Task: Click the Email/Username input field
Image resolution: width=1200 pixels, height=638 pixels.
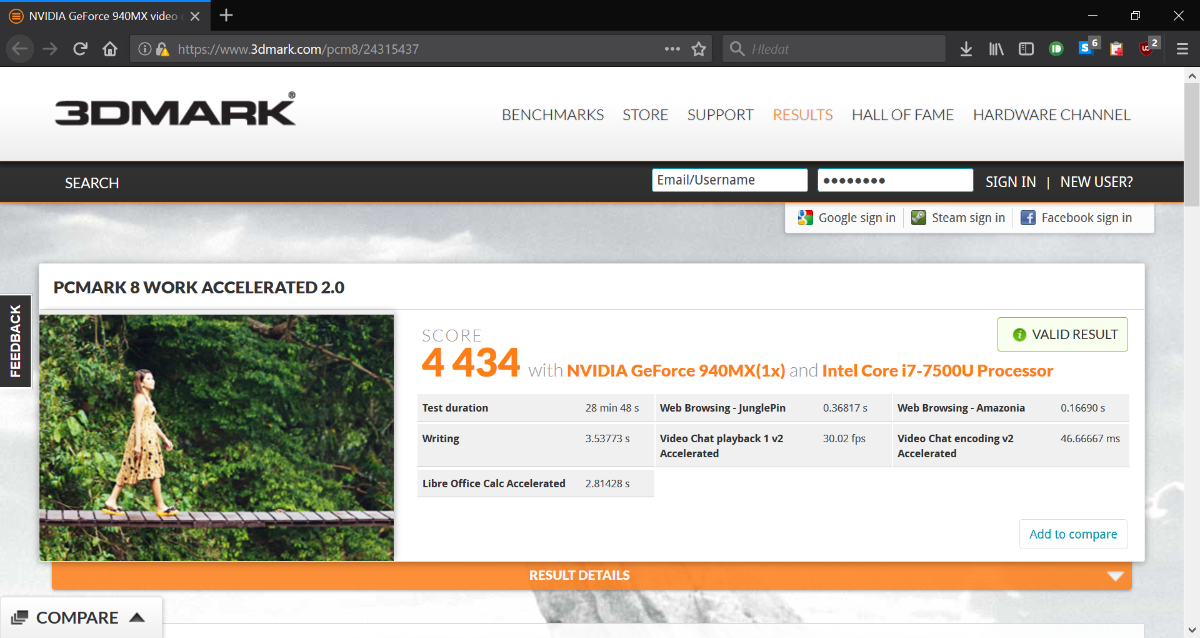Action: 729,180
